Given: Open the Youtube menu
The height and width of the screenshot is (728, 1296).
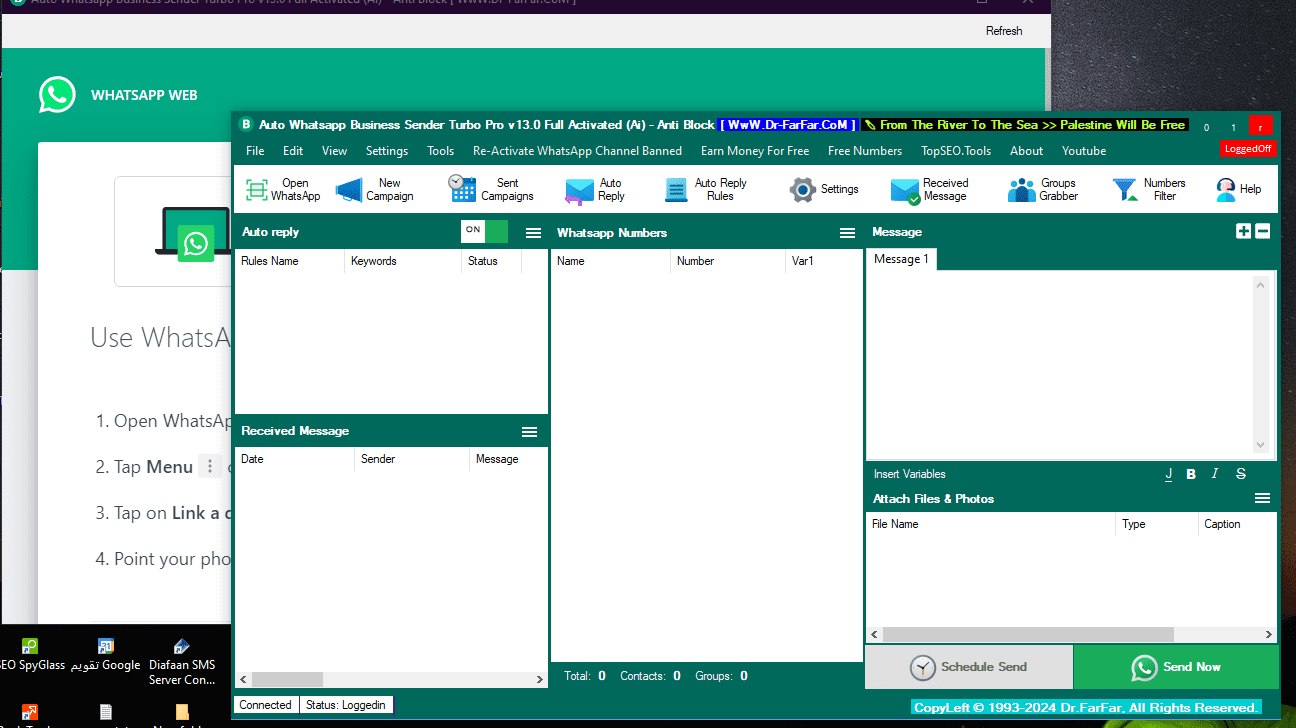Looking at the screenshot, I should pos(1084,151).
